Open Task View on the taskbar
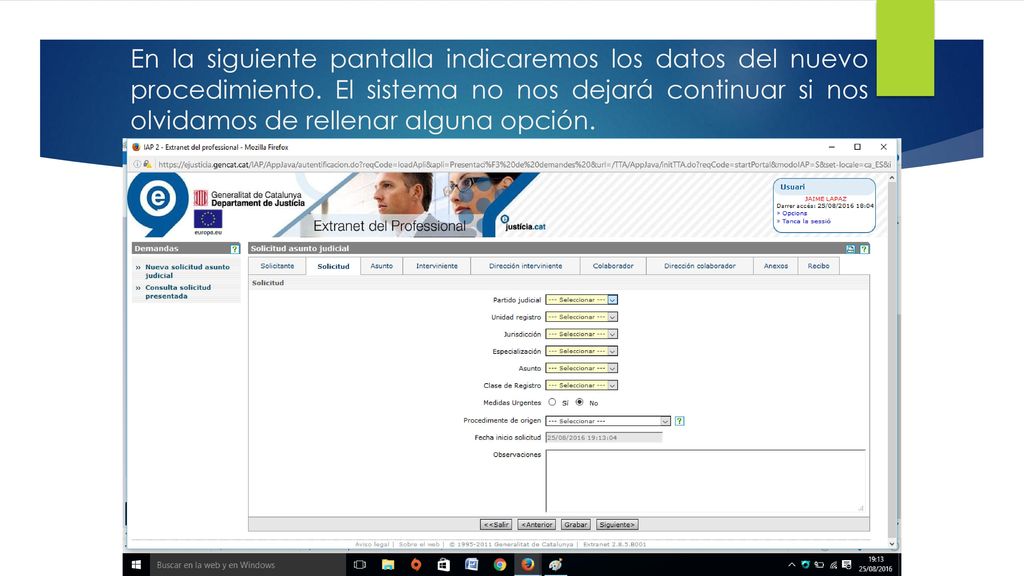The width and height of the screenshot is (1024, 576). tap(360, 565)
